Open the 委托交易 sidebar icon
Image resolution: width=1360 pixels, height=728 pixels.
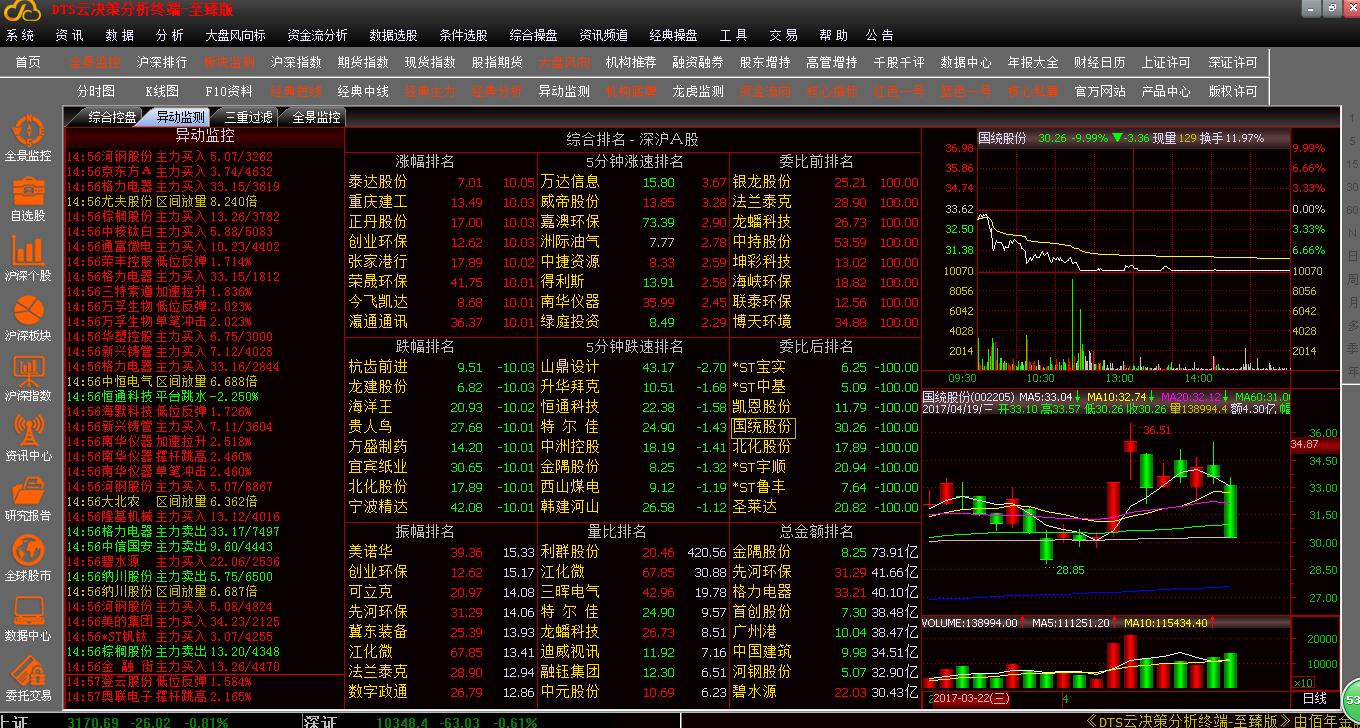click(x=28, y=678)
